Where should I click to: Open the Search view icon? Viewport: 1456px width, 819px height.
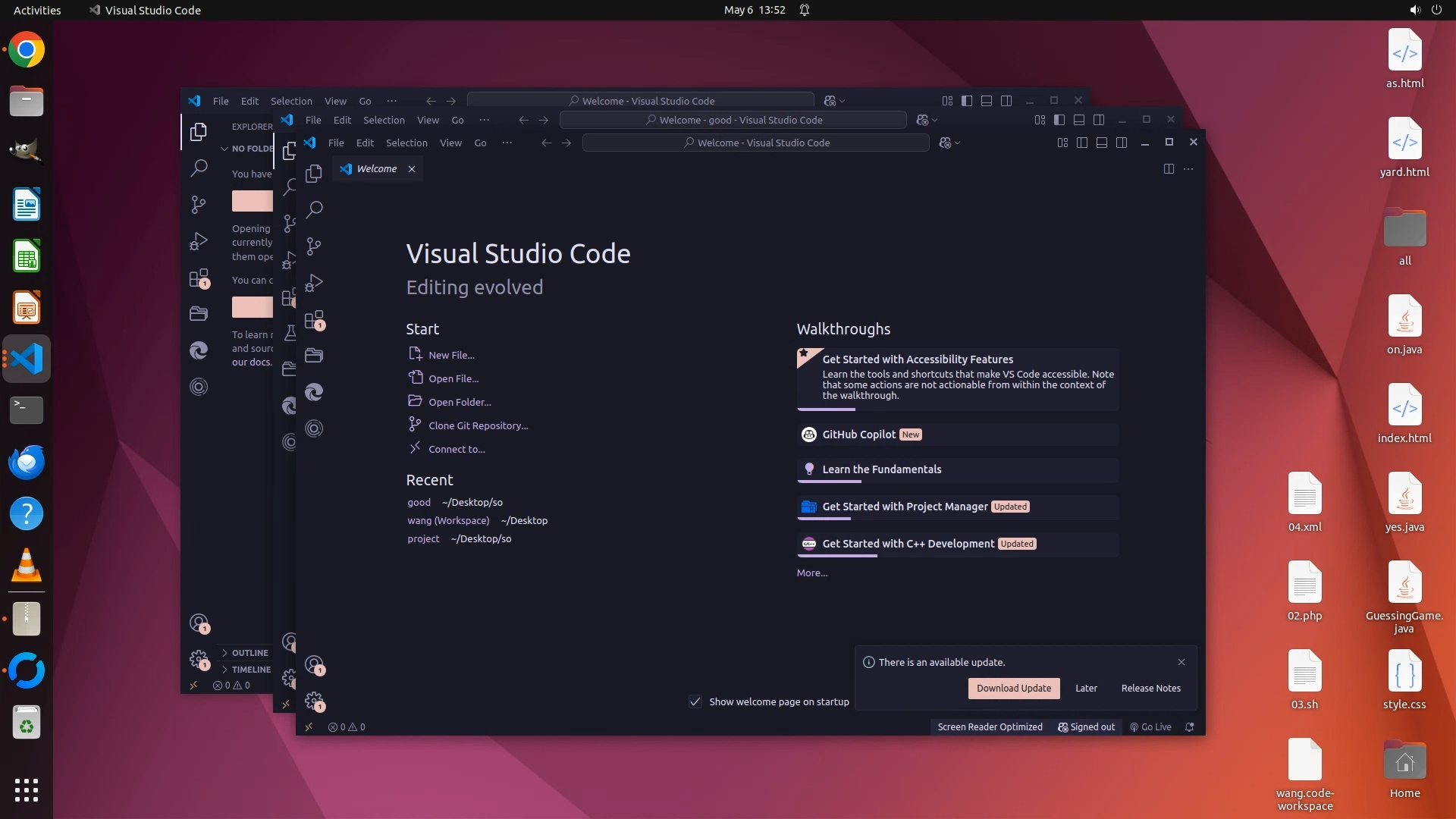point(314,209)
